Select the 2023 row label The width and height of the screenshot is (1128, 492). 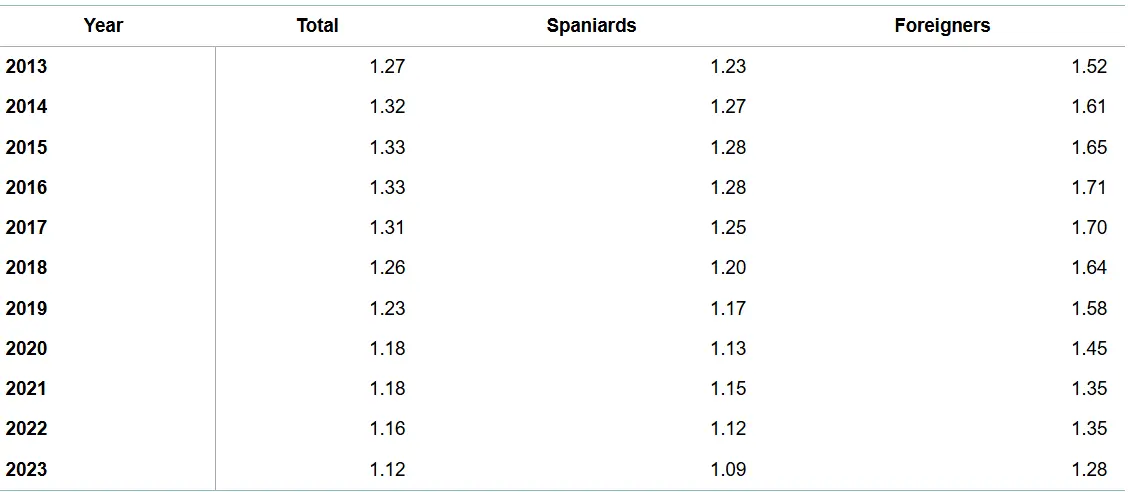click(x=26, y=470)
